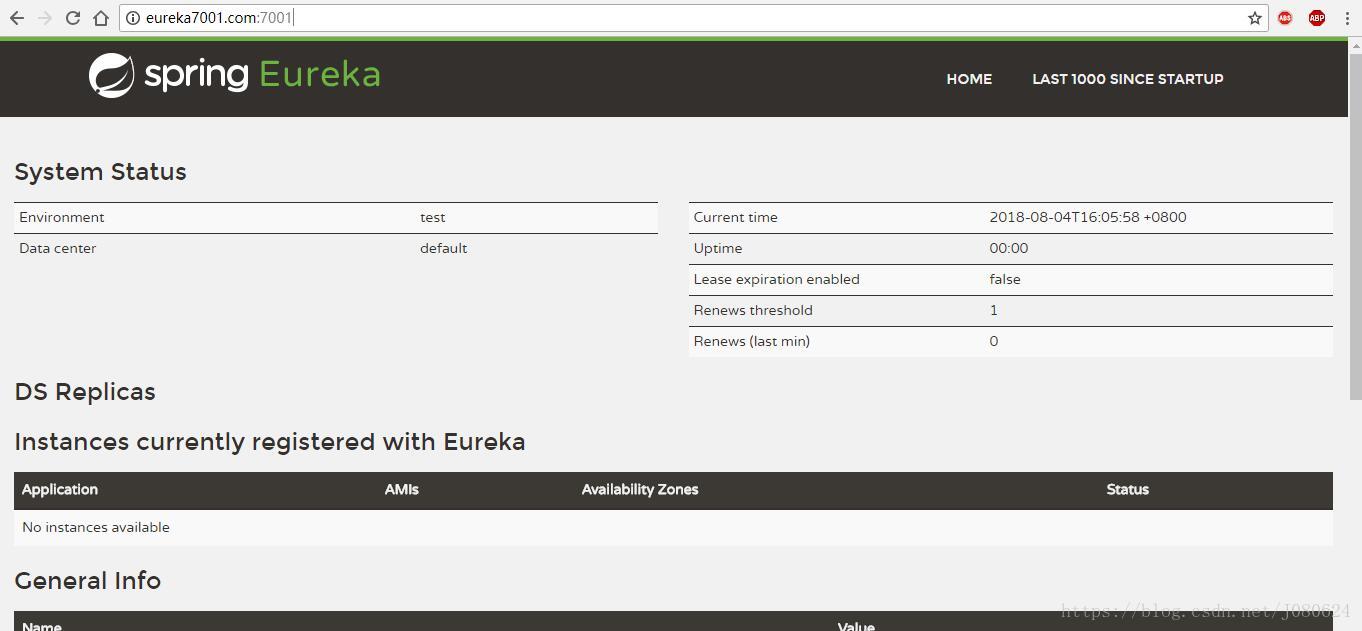Screen dimensions: 1362x631
Task: Select the No instances available row
Action: (673, 527)
